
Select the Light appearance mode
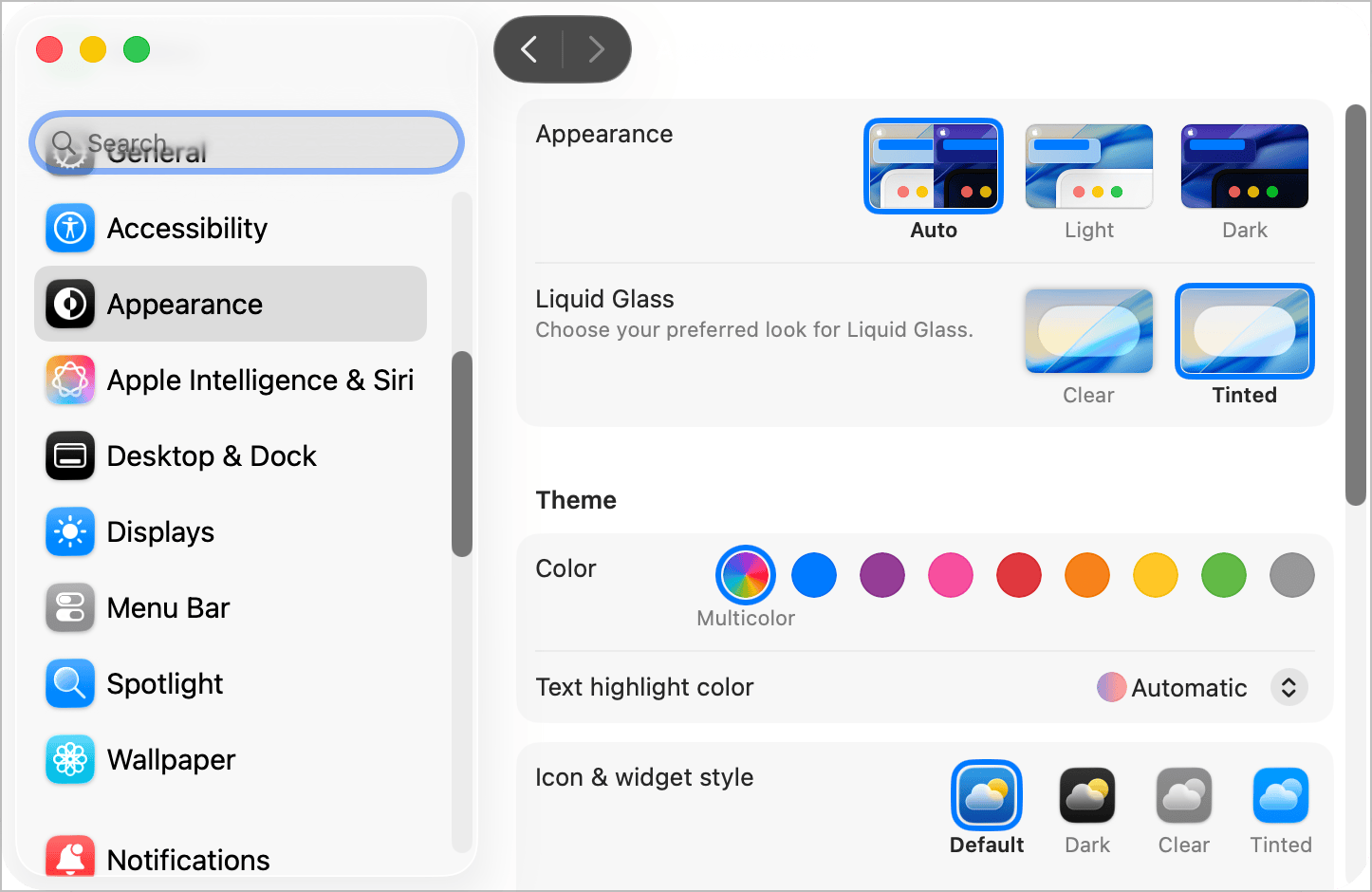click(x=1088, y=165)
